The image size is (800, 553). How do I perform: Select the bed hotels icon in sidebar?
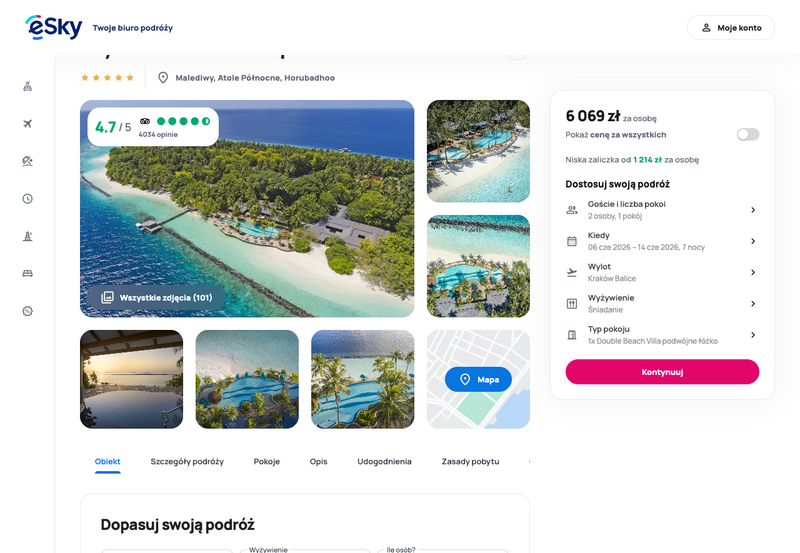(x=28, y=273)
